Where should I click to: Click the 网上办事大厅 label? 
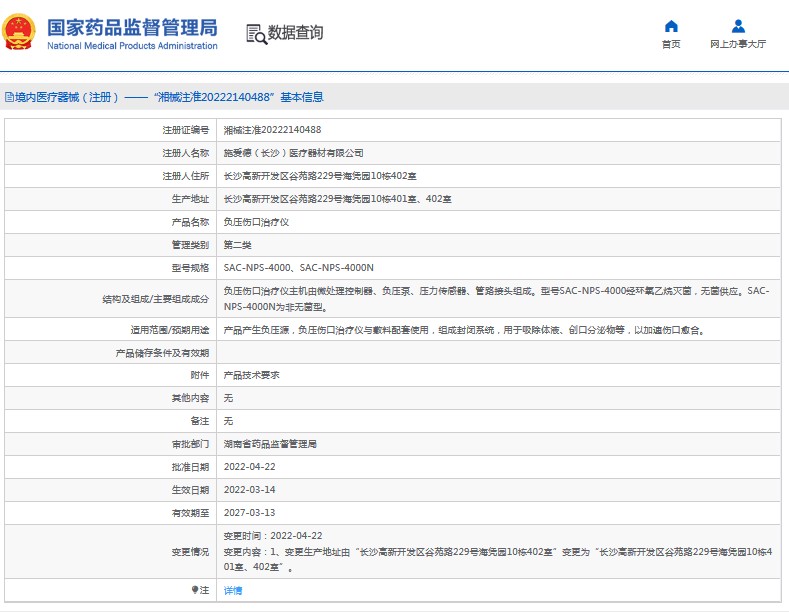tap(738, 44)
